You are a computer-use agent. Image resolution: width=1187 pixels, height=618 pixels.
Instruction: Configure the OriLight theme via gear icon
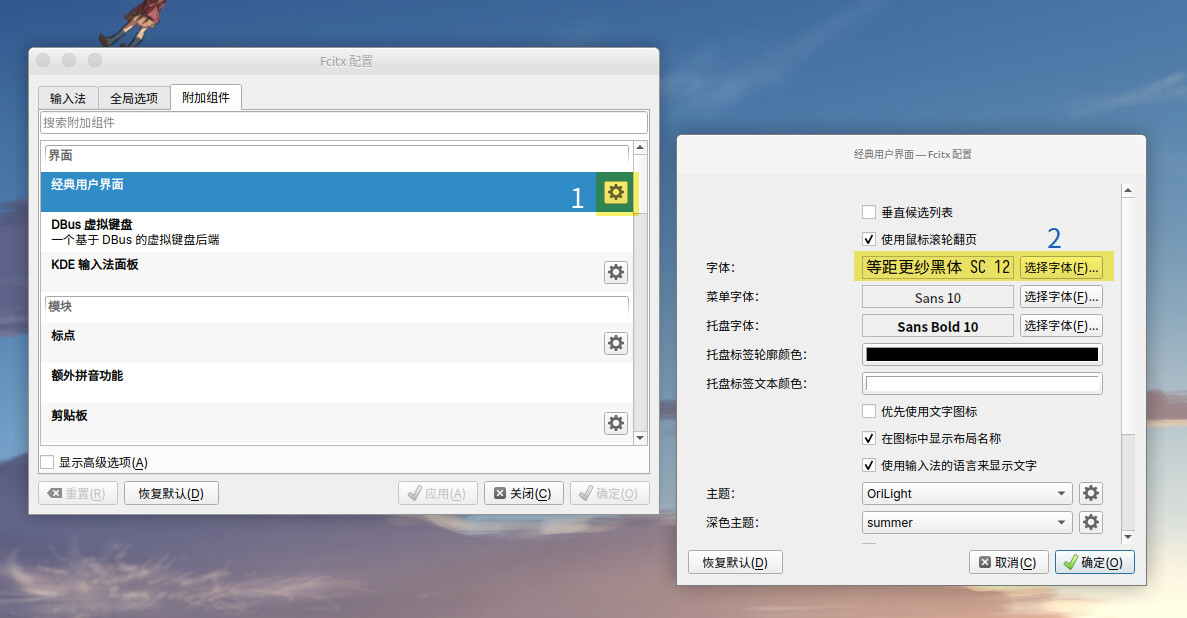click(1090, 493)
